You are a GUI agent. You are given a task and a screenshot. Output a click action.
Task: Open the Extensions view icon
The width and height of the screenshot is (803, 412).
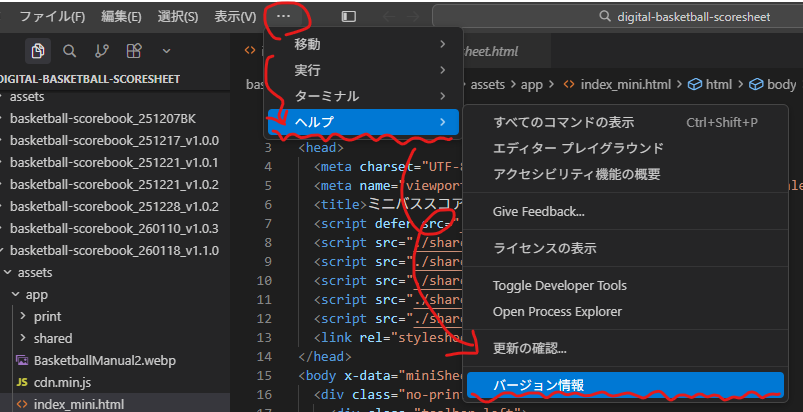coord(134,51)
